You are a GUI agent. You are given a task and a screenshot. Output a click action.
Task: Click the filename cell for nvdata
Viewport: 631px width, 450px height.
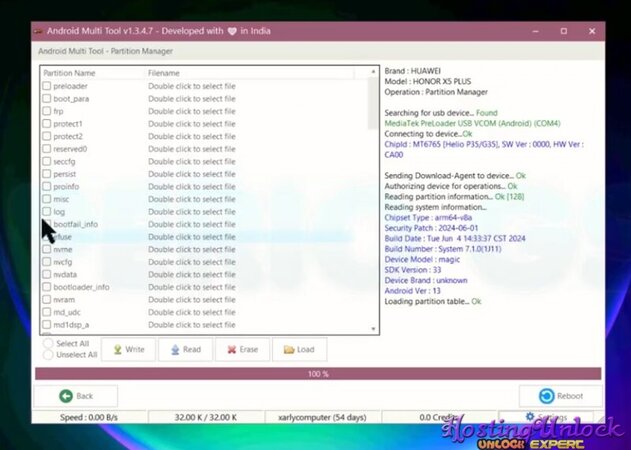(x=192, y=274)
